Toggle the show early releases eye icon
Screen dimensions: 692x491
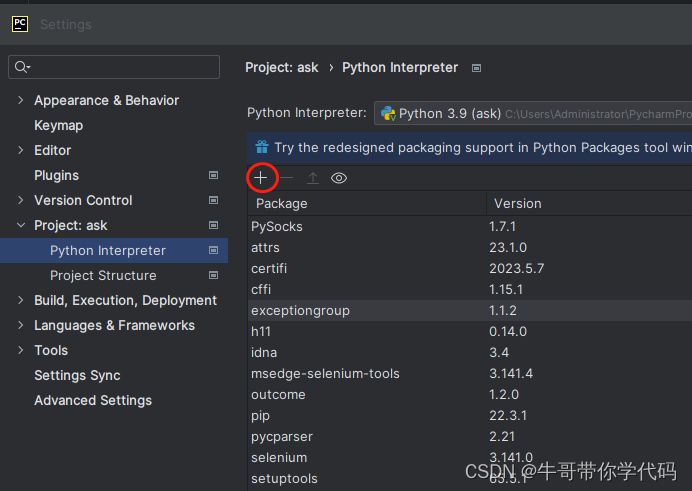pyautogui.click(x=339, y=178)
